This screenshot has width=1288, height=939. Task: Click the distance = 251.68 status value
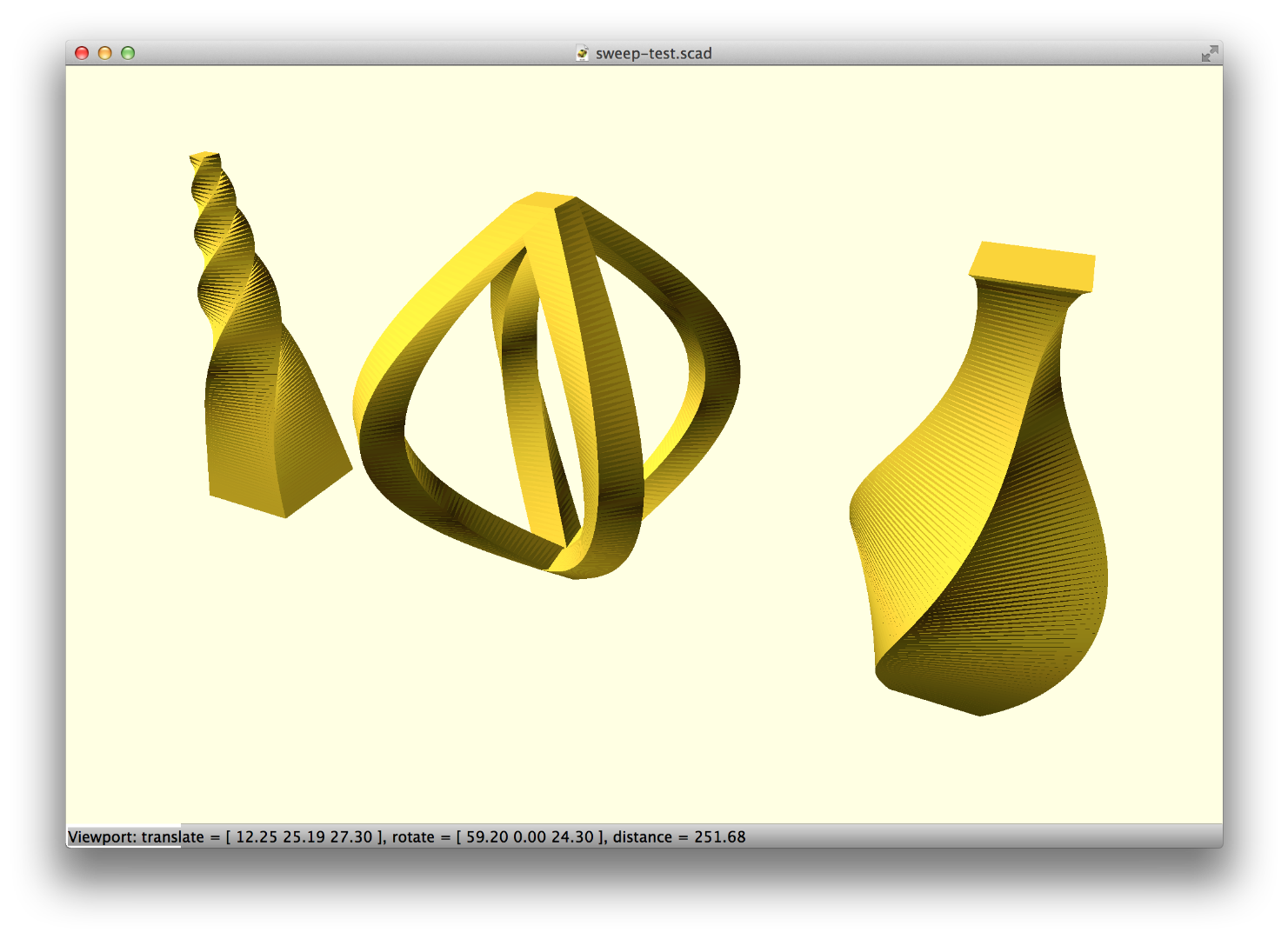[679, 837]
